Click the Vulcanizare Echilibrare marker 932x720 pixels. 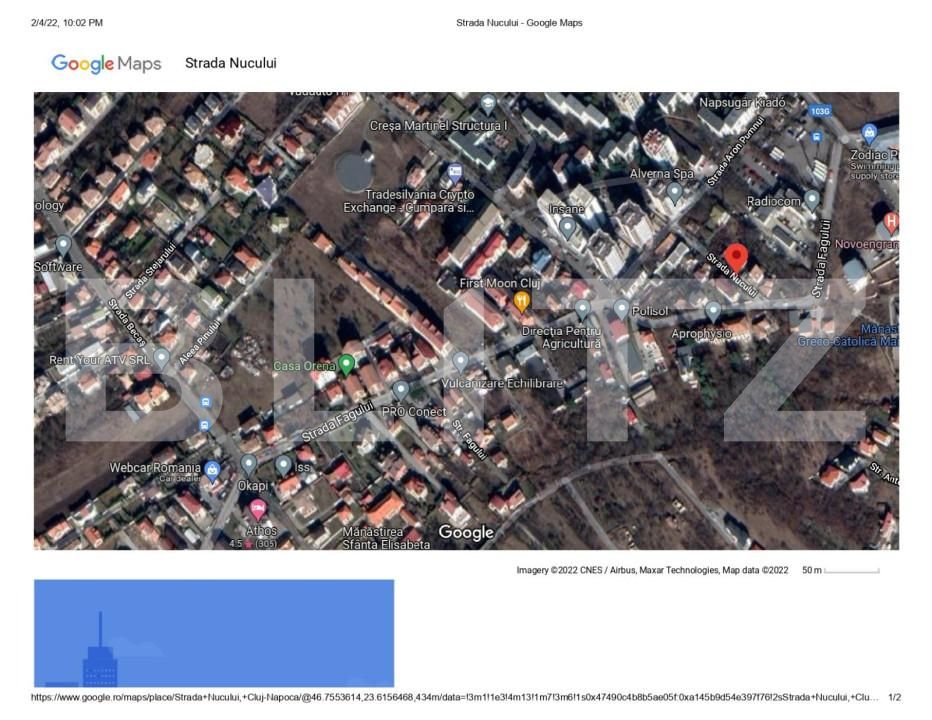[460, 361]
